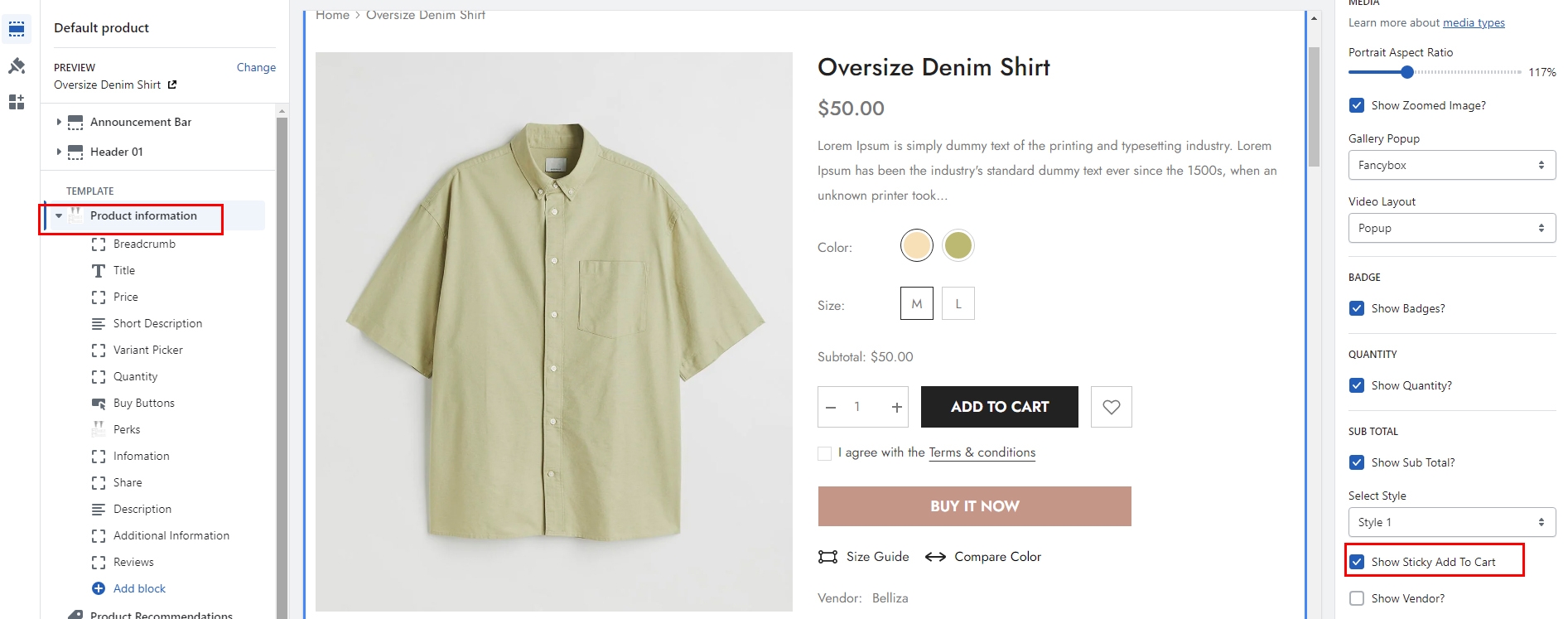Open the Select Style dropdown
This screenshot has width=1568, height=619.
(x=1451, y=522)
